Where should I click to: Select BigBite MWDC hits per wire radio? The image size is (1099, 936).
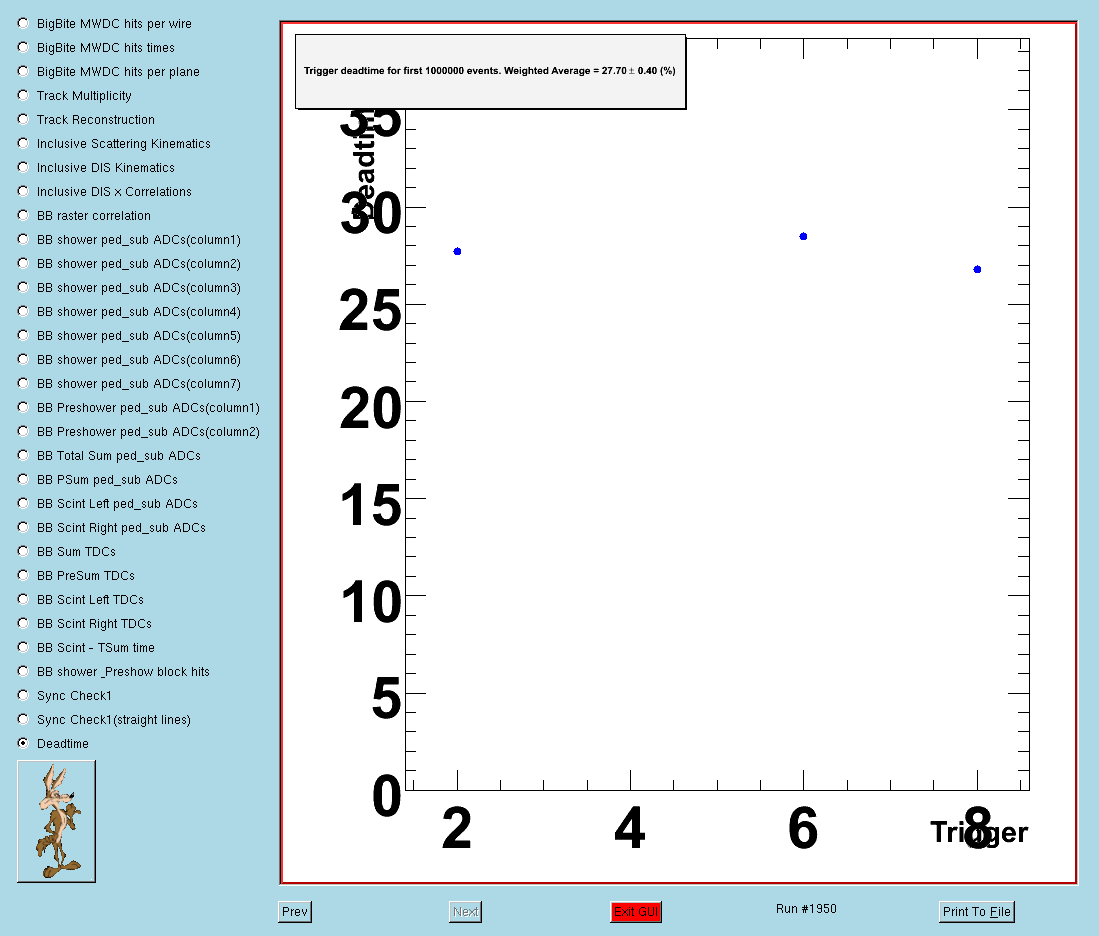click(23, 23)
